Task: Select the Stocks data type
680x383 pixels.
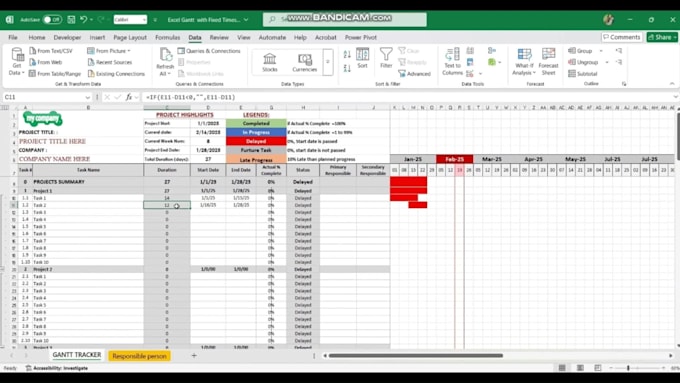Action: pyautogui.click(x=270, y=62)
